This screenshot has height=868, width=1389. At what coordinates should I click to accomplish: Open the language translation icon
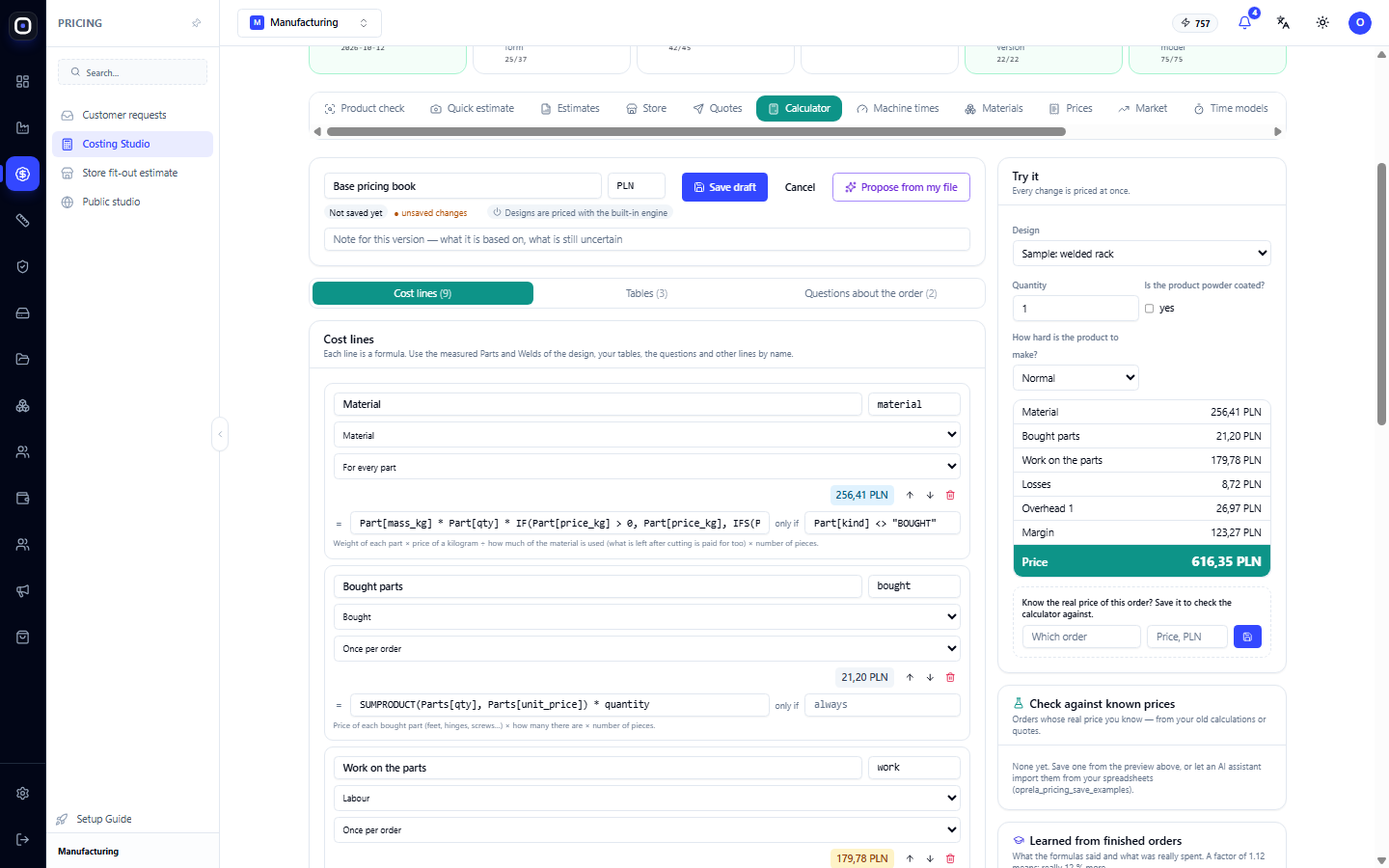pyautogui.click(x=1283, y=22)
